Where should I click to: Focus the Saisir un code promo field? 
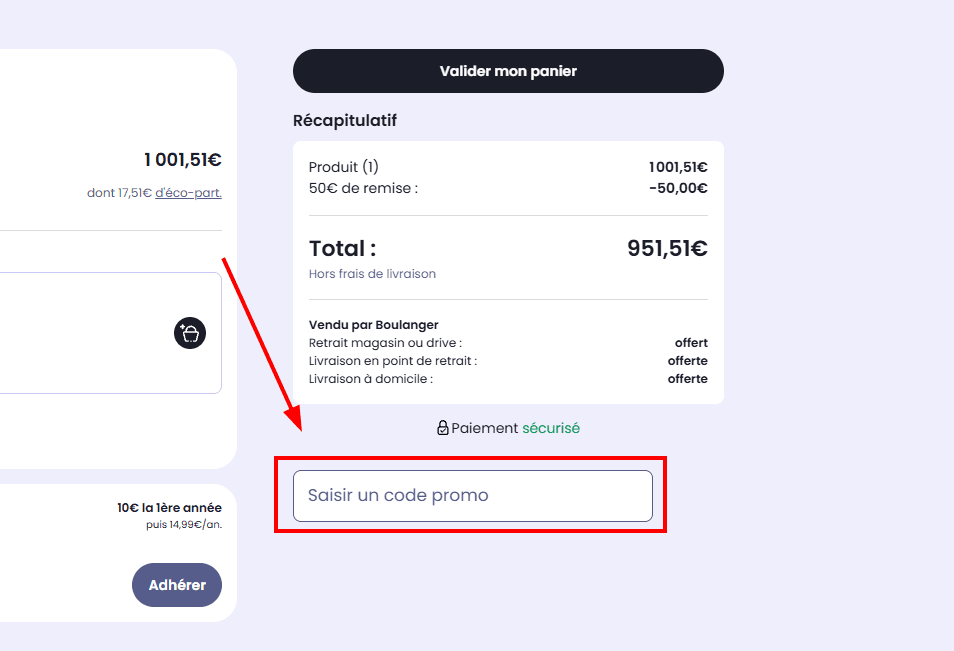472,496
